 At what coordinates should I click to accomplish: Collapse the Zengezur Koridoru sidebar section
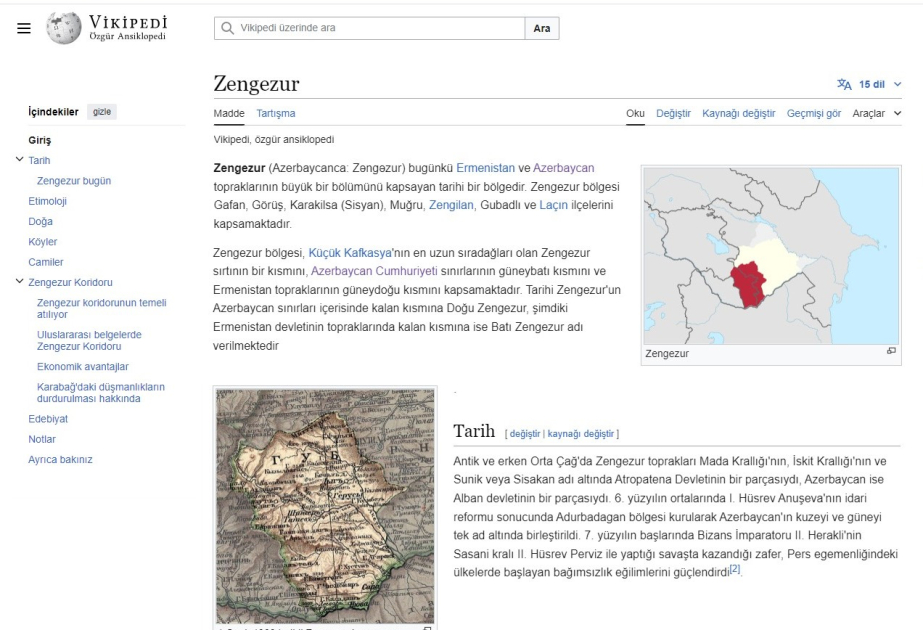20,282
